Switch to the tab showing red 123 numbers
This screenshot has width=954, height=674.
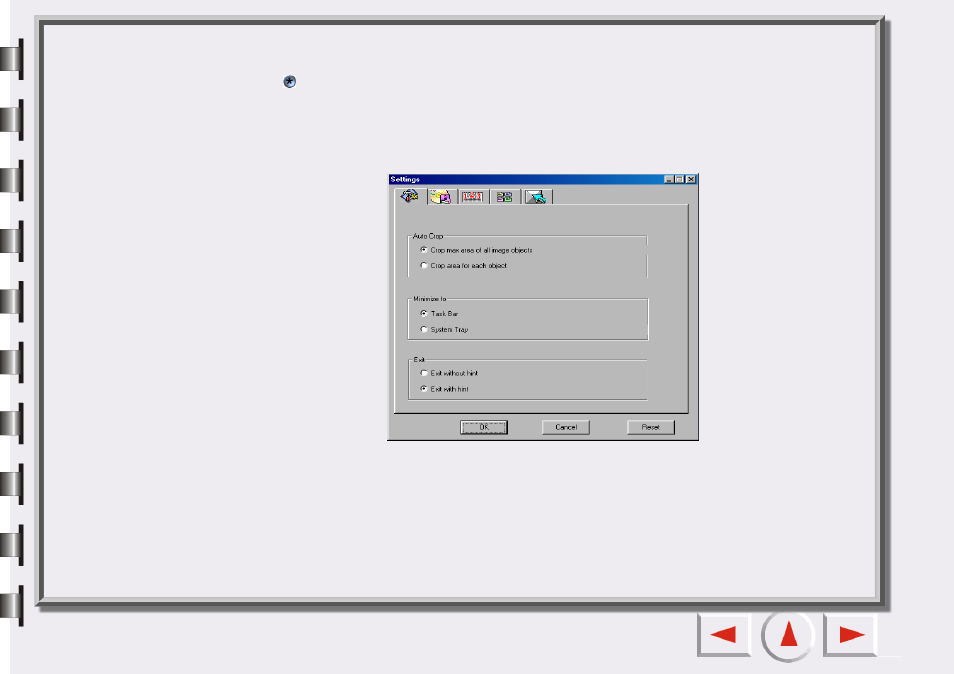point(473,197)
